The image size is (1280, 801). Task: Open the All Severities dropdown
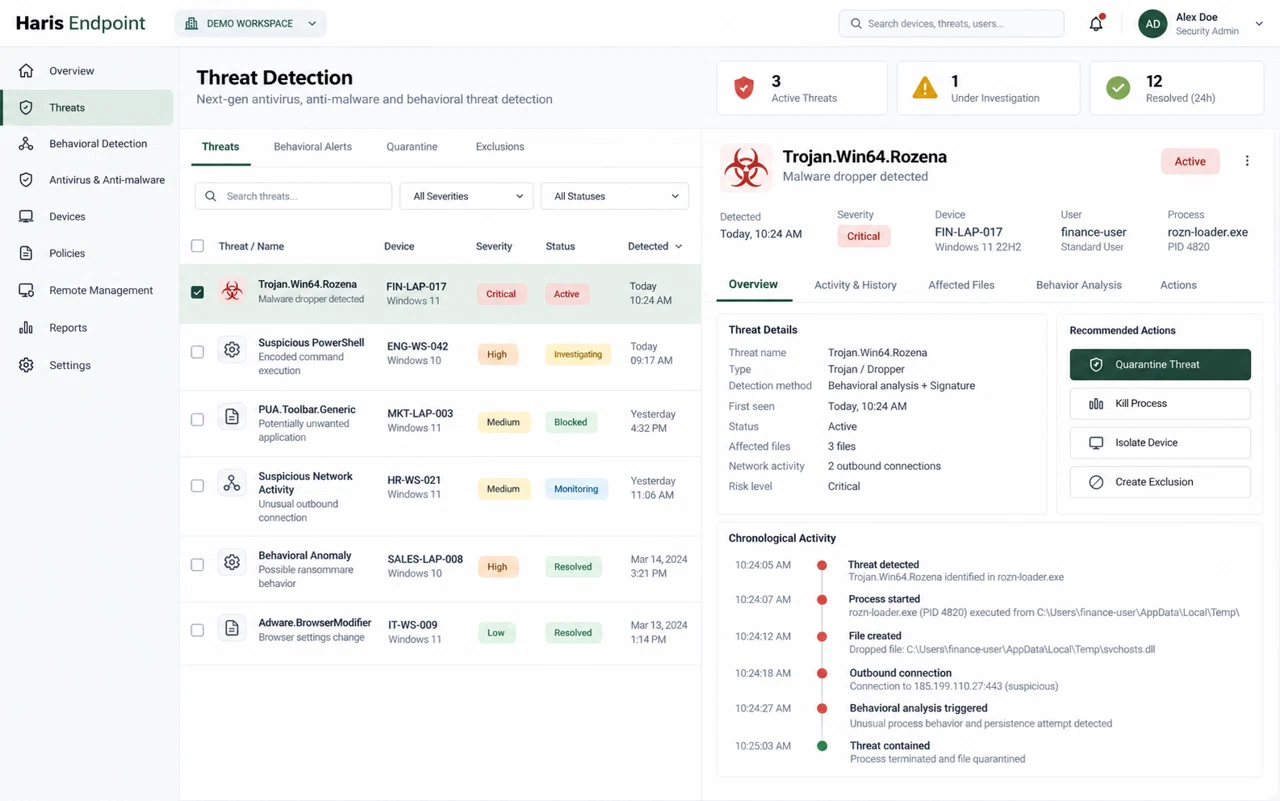click(466, 196)
